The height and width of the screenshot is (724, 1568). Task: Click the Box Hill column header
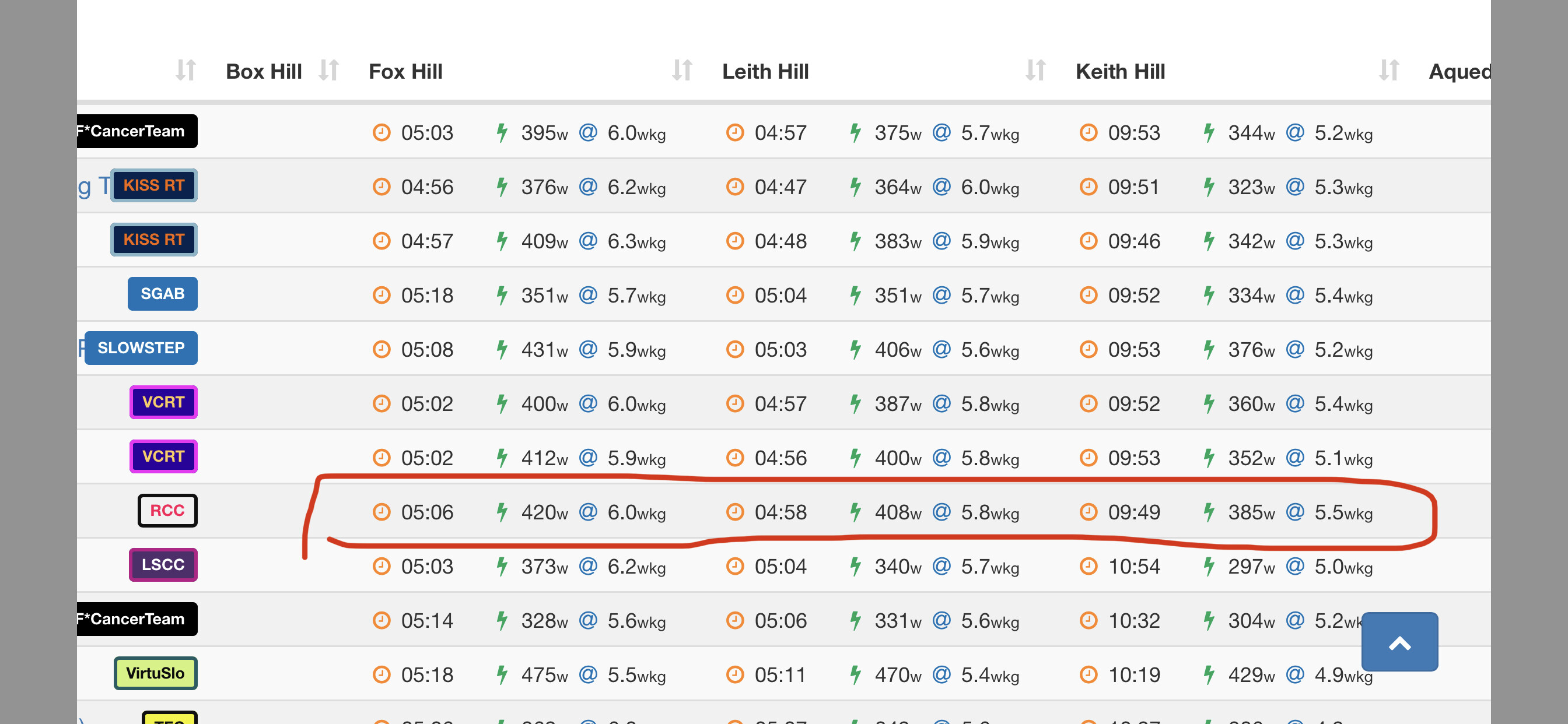pyautogui.click(x=264, y=72)
